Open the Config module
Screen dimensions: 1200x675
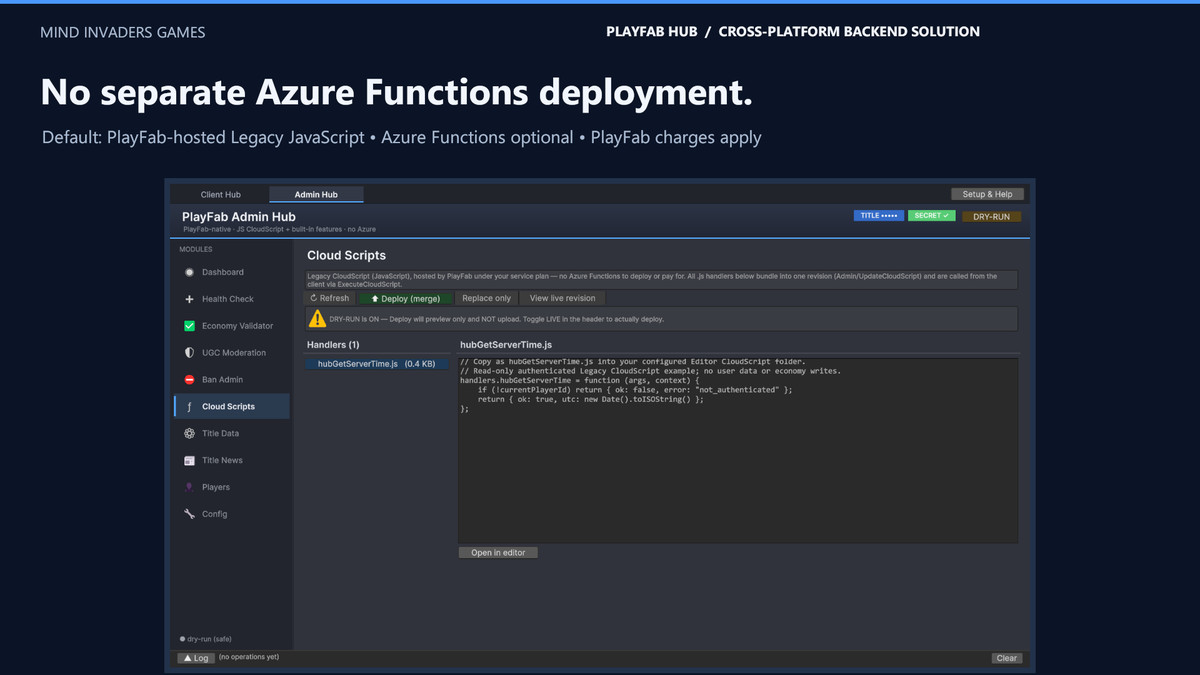pos(231,514)
